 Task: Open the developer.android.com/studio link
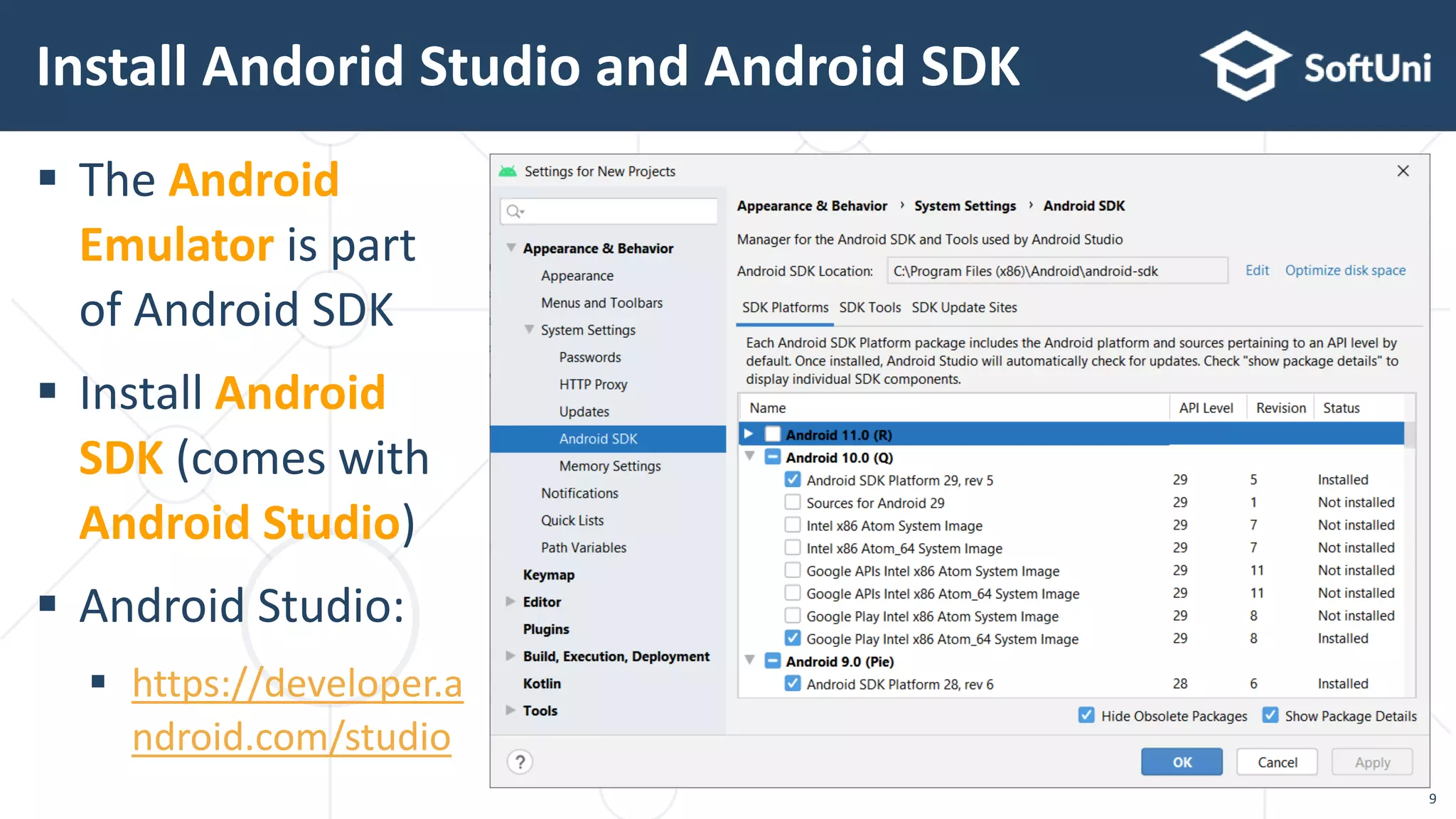pyautogui.click(x=297, y=710)
